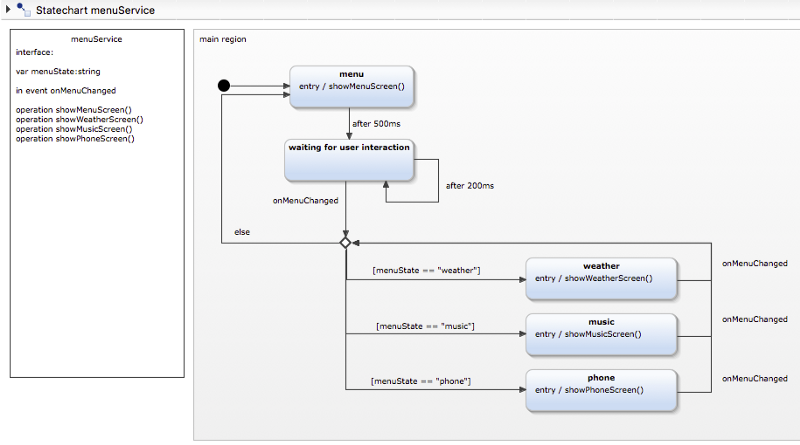Image resolution: width=800 pixels, height=445 pixels.
Task: Click 'entry / showWeatherScreen()' in weather state
Action: (x=593, y=279)
